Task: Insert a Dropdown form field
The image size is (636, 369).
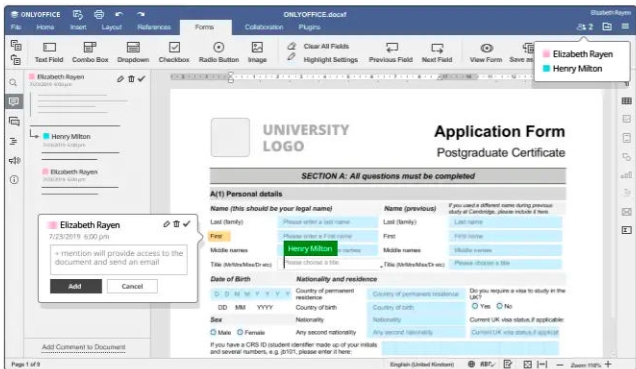Action: 133,53
